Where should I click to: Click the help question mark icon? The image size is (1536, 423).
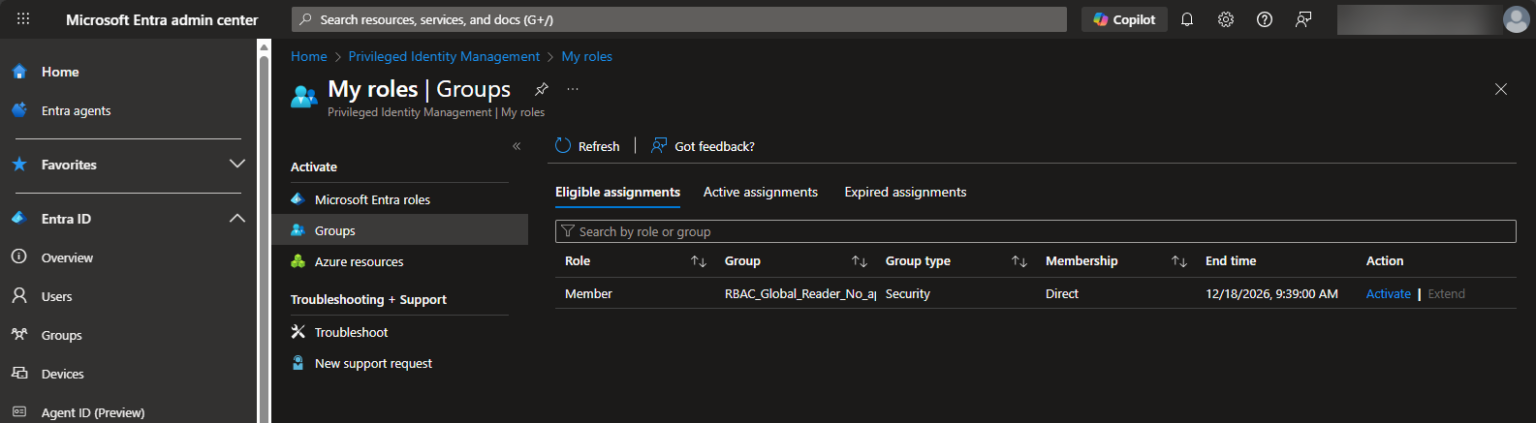tap(1264, 19)
